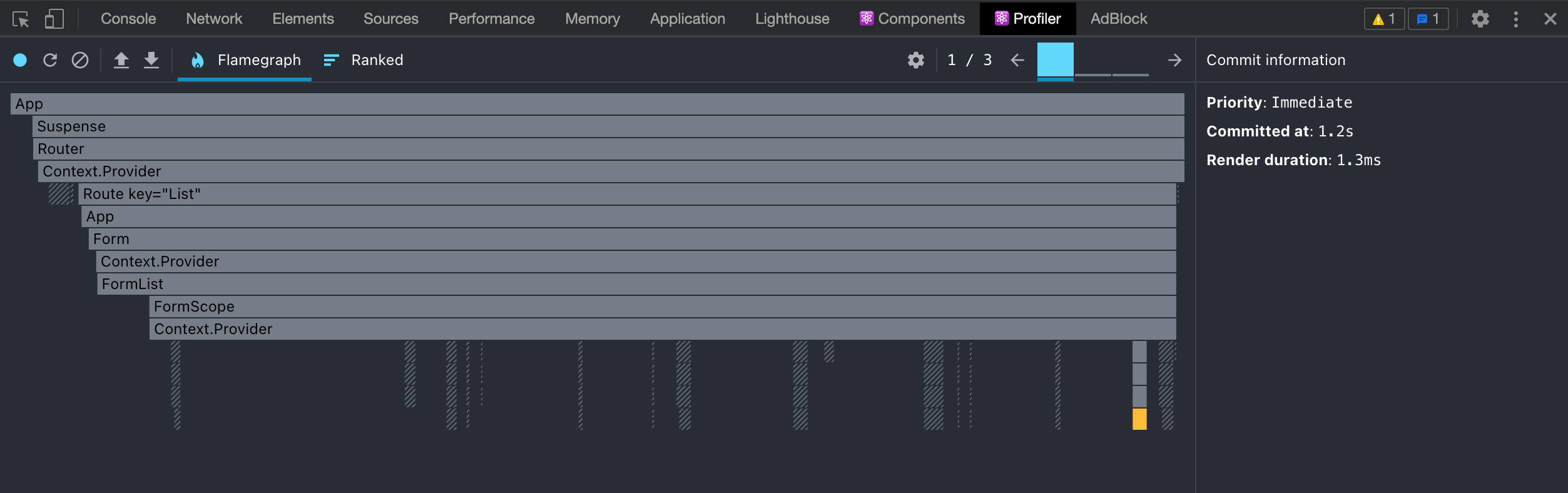Select the highlighted blue commit bar
This screenshot has width=1568, height=493.
(x=1055, y=60)
